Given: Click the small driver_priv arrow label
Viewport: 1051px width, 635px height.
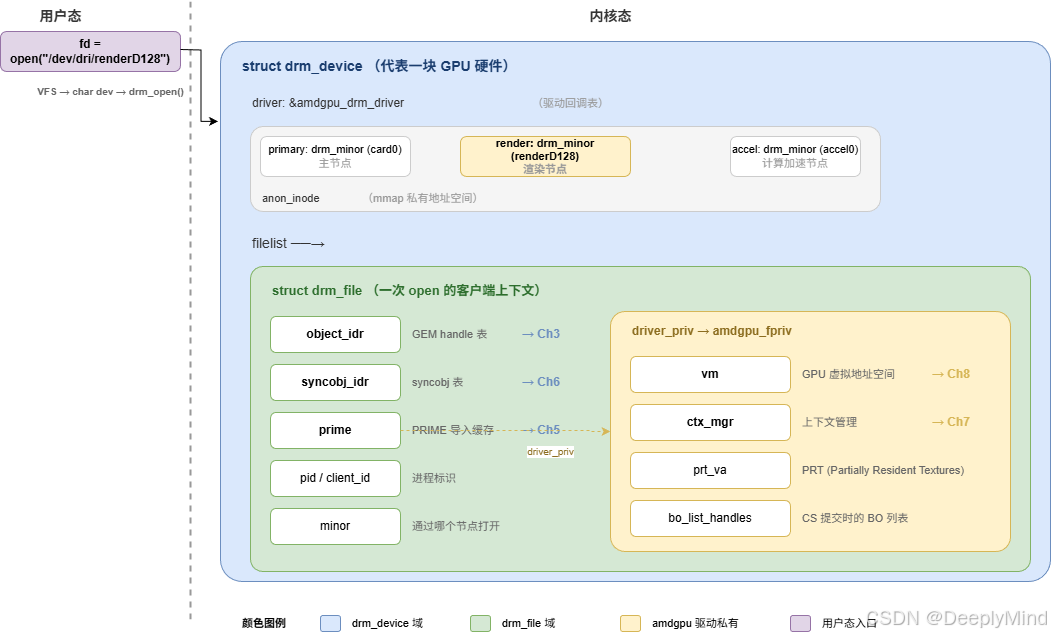Looking at the screenshot, I should [550, 452].
